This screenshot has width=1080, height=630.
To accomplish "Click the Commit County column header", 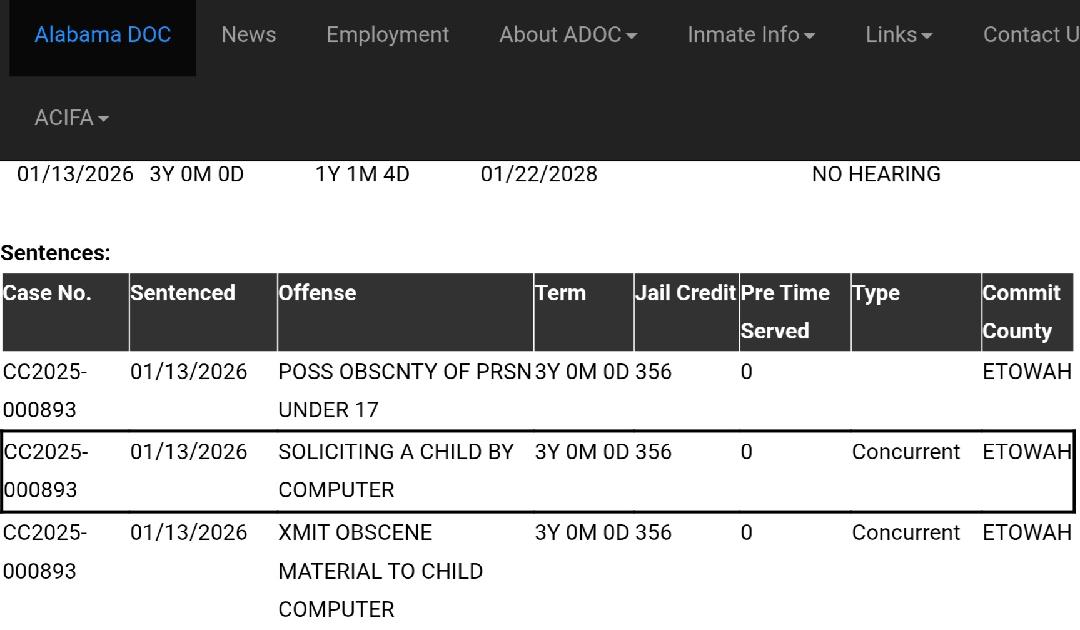I will tap(1021, 311).
